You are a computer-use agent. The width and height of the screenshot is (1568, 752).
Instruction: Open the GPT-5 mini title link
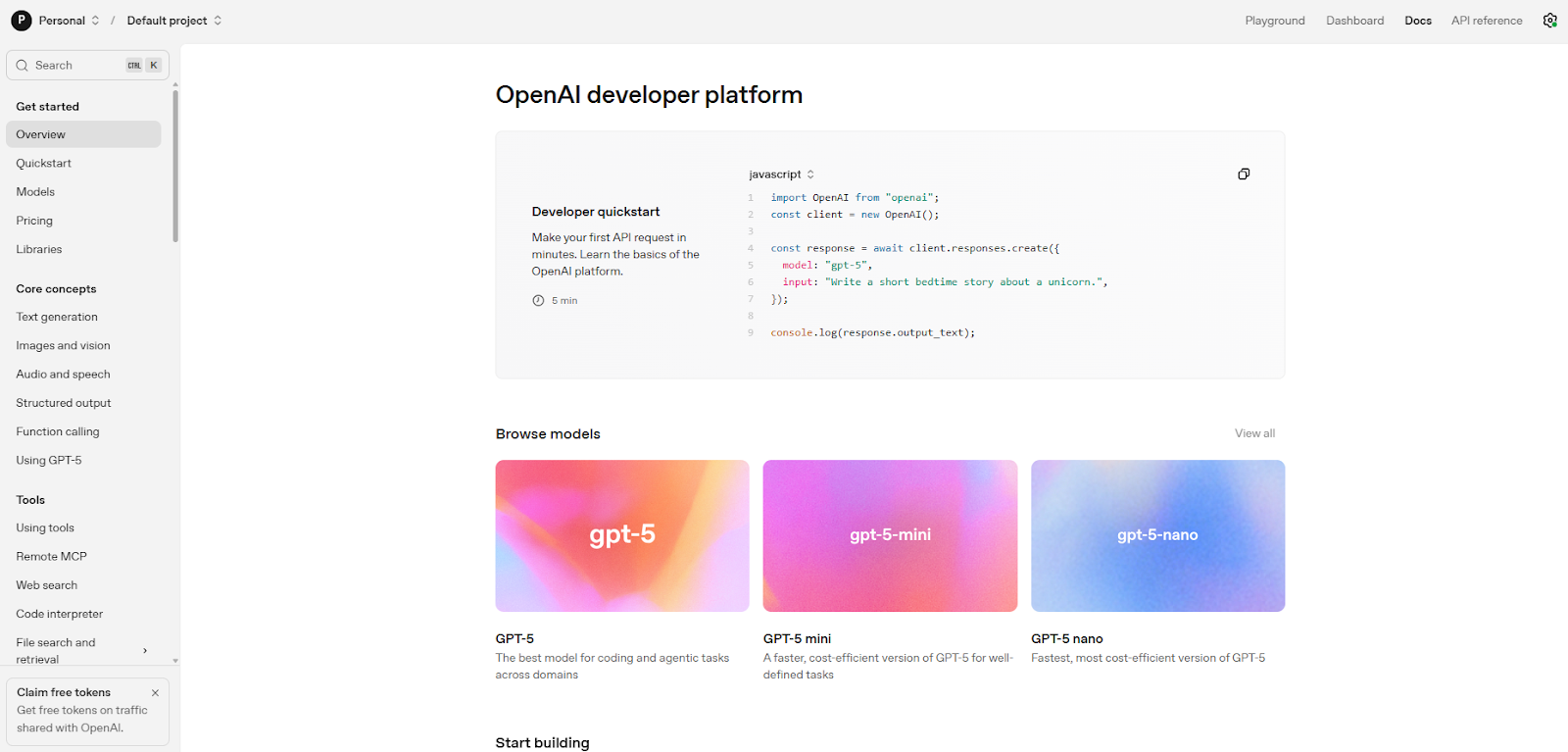[797, 638]
